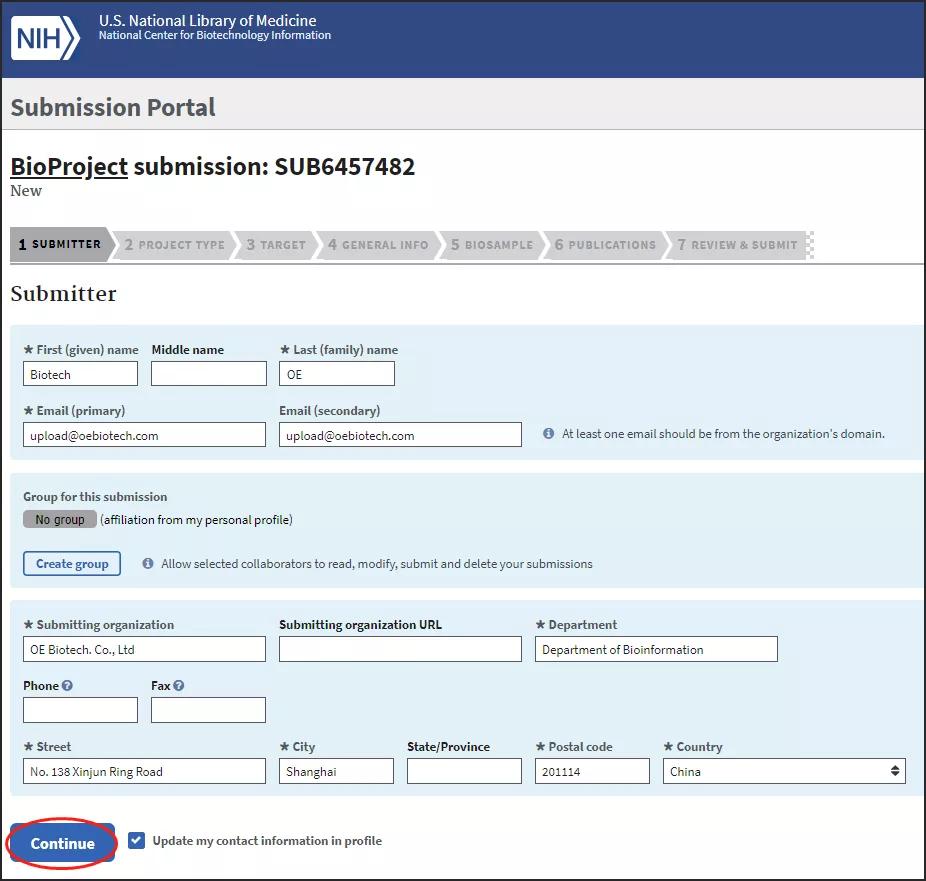Click the Fax input field
The height and width of the screenshot is (881, 926).
pos(208,710)
